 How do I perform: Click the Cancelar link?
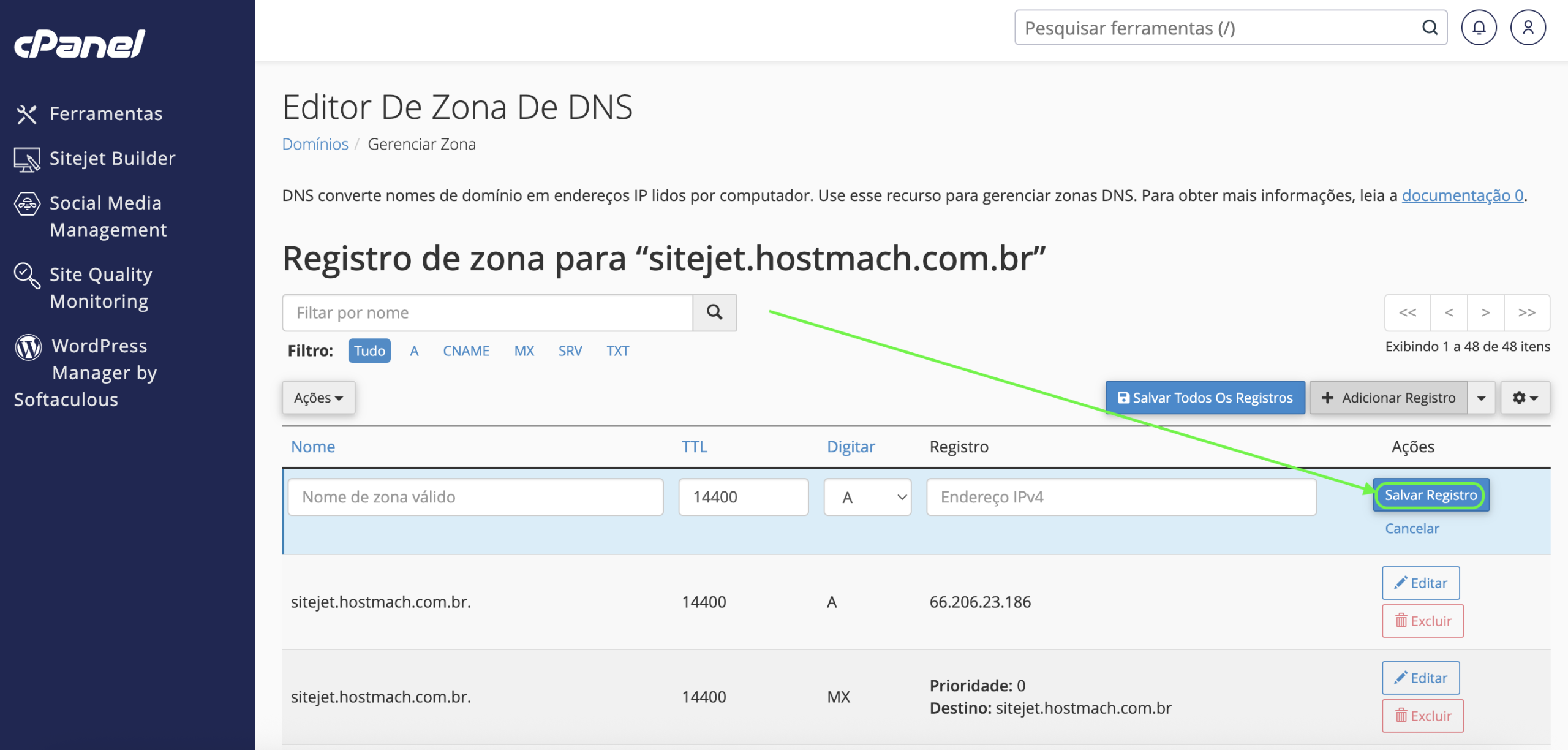[1412, 529]
